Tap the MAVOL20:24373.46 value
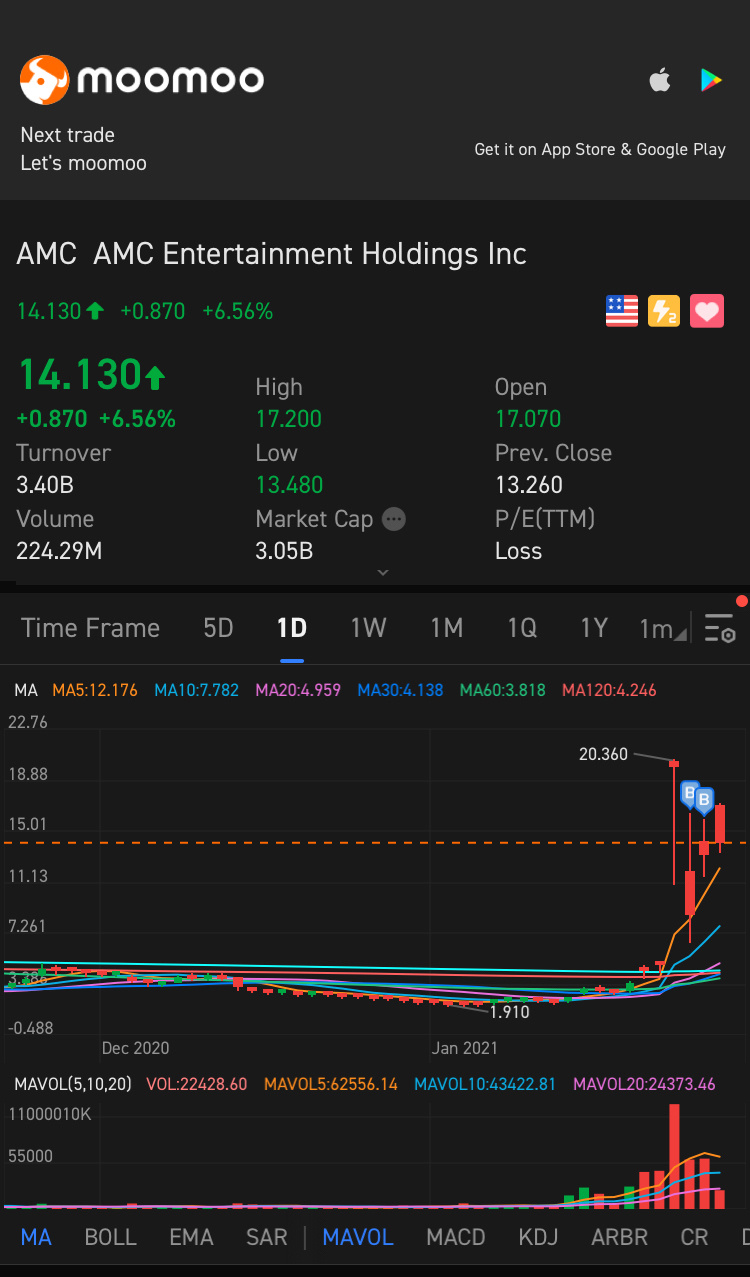This screenshot has width=750, height=1277. (x=644, y=1084)
